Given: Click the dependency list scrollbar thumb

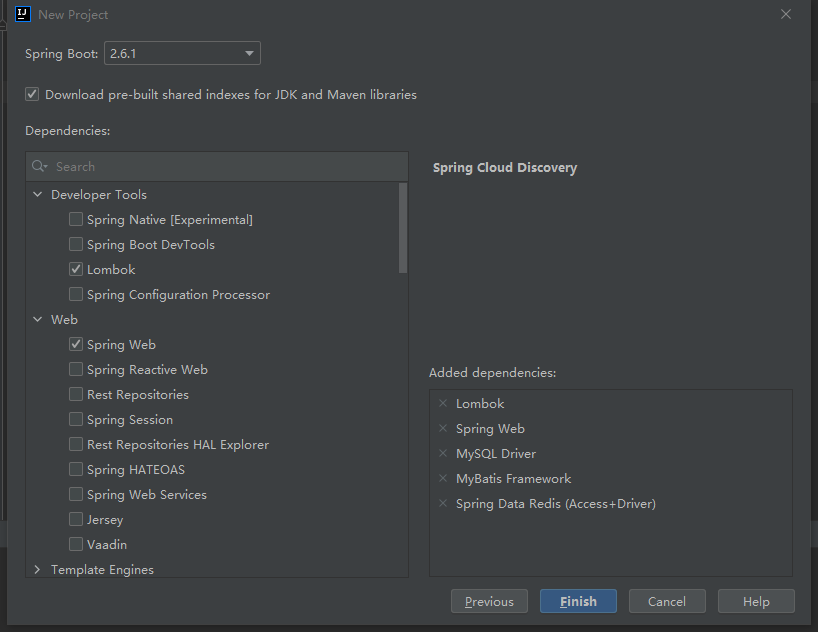Looking at the screenshot, I should [403, 228].
